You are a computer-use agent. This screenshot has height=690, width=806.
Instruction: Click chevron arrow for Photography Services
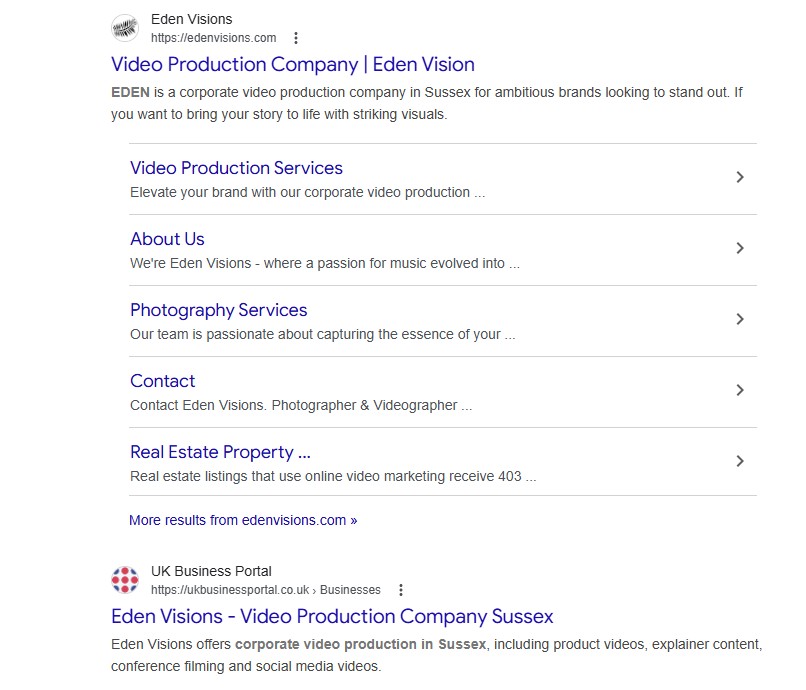tap(740, 319)
